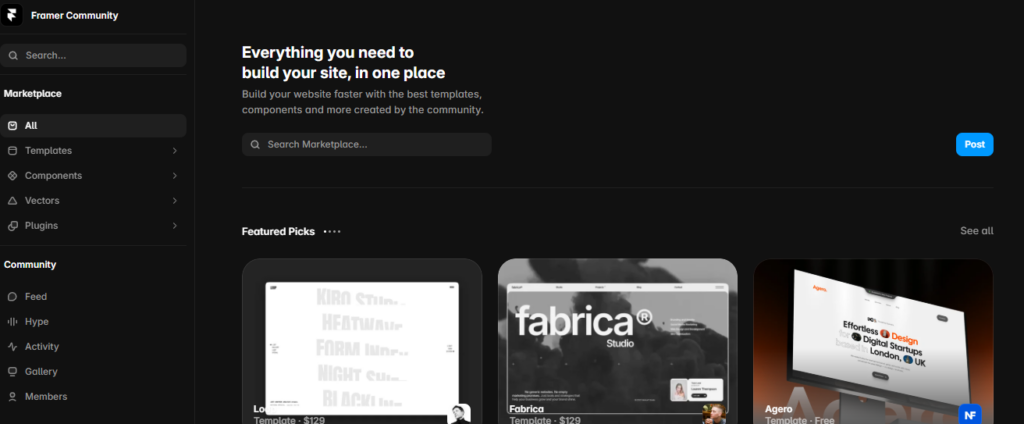Click the Framer logo icon
This screenshot has height=424, width=1024.
(x=12, y=15)
